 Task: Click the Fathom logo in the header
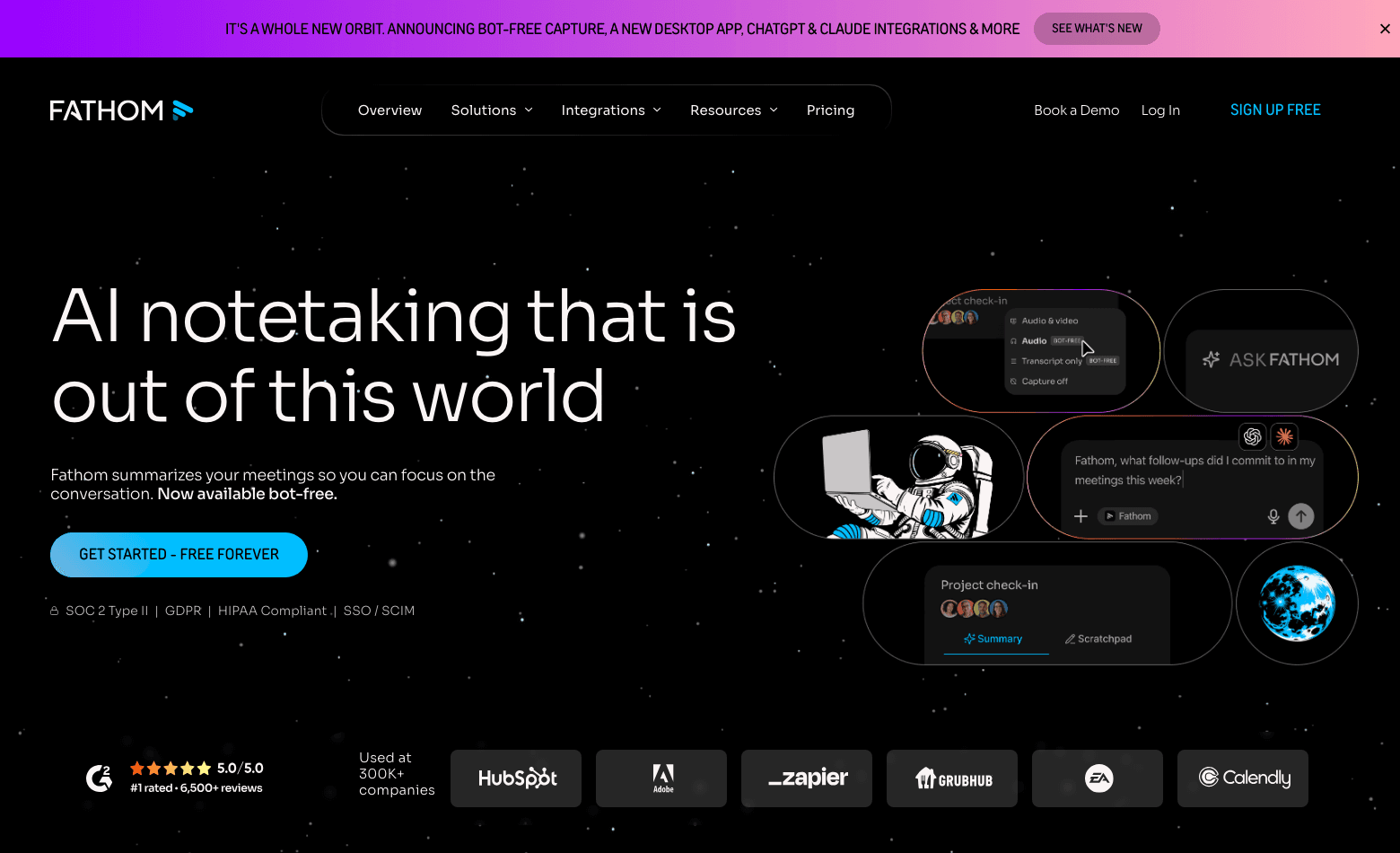tap(121, 110)
